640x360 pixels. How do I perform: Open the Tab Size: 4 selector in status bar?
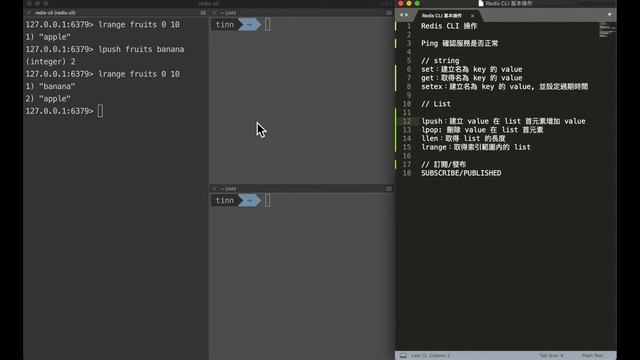point(551,356)
